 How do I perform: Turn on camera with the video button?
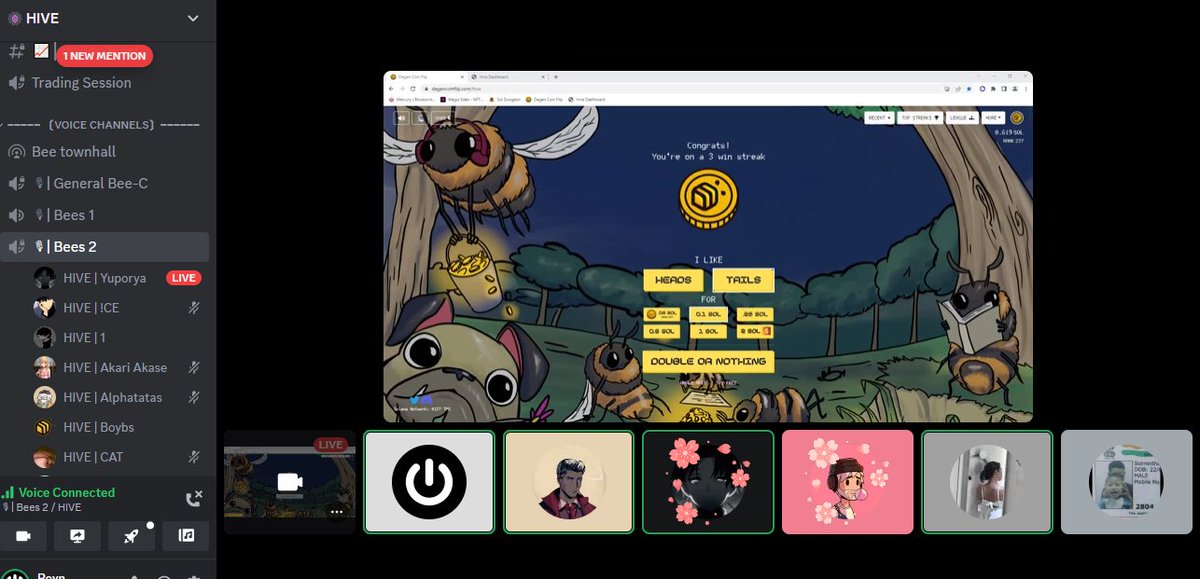(x=24, y=536)
